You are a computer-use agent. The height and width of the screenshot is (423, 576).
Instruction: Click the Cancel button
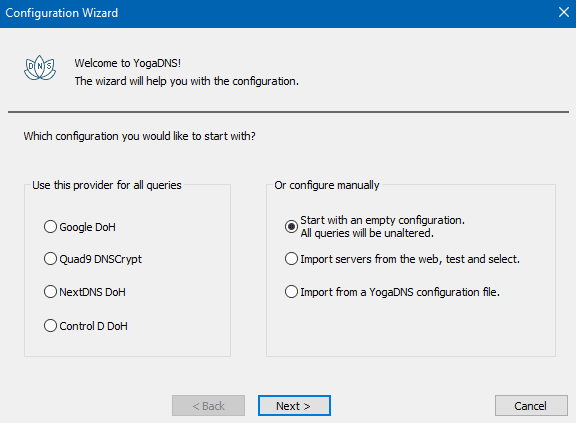(x=531, y=406)
